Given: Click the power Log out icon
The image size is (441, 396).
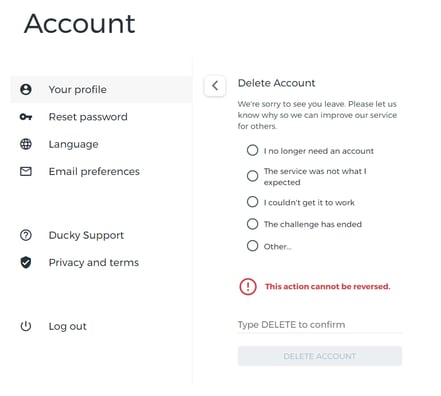Looking at the screenshot, I should 26,326.
